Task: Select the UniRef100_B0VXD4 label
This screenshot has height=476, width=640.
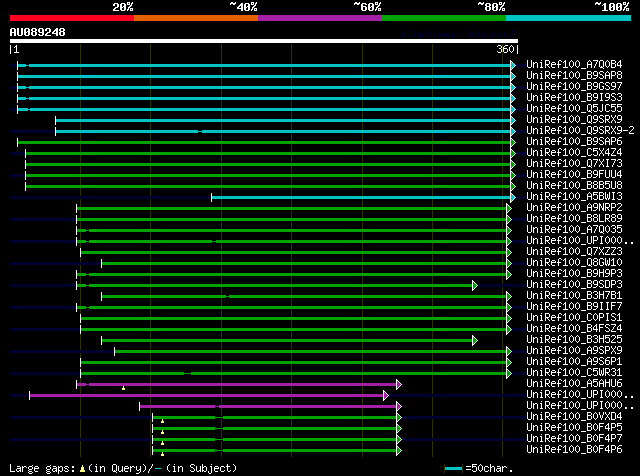Action: pyautogui.click(x=574, y=417)
